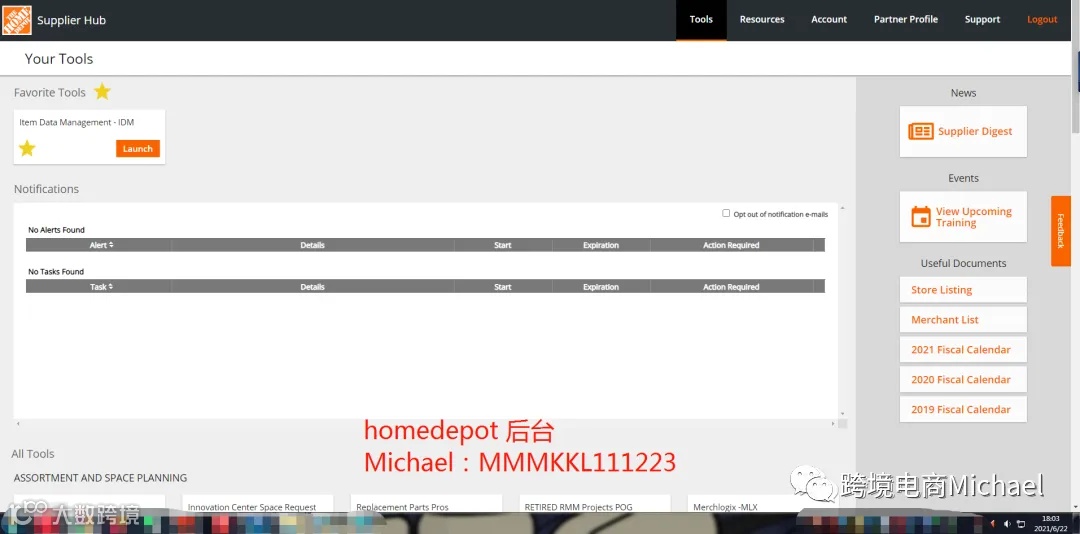Image resolution: width=1080 pixels, height=534 pixels.
Task: Click the red arrow tray icon
Action: pos(993,524)
